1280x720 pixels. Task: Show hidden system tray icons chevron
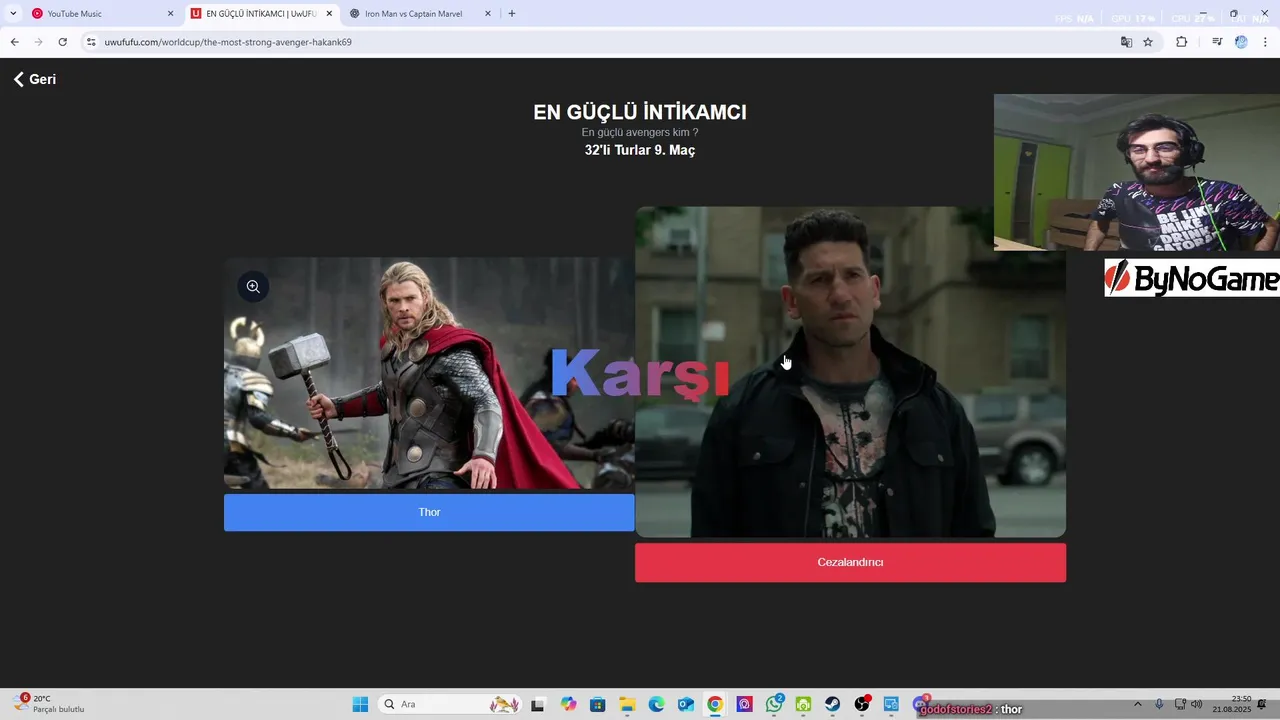1137,704
